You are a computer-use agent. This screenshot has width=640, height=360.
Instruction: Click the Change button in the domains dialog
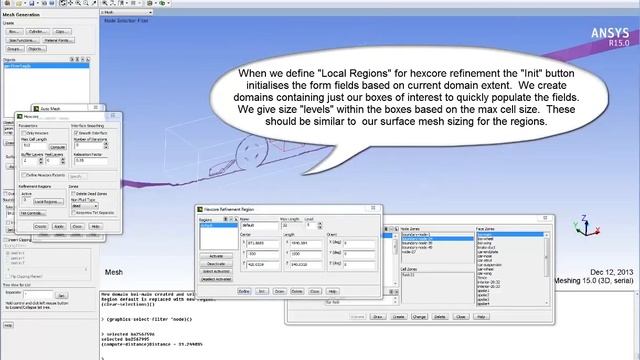pyautogui.click(x=419, y=317)
